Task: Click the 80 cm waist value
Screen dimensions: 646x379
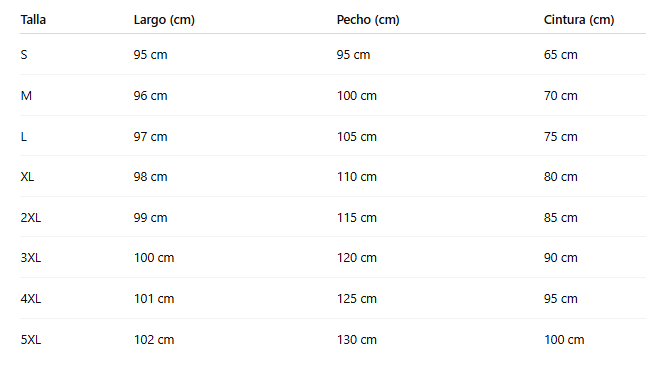Action: 561,177
